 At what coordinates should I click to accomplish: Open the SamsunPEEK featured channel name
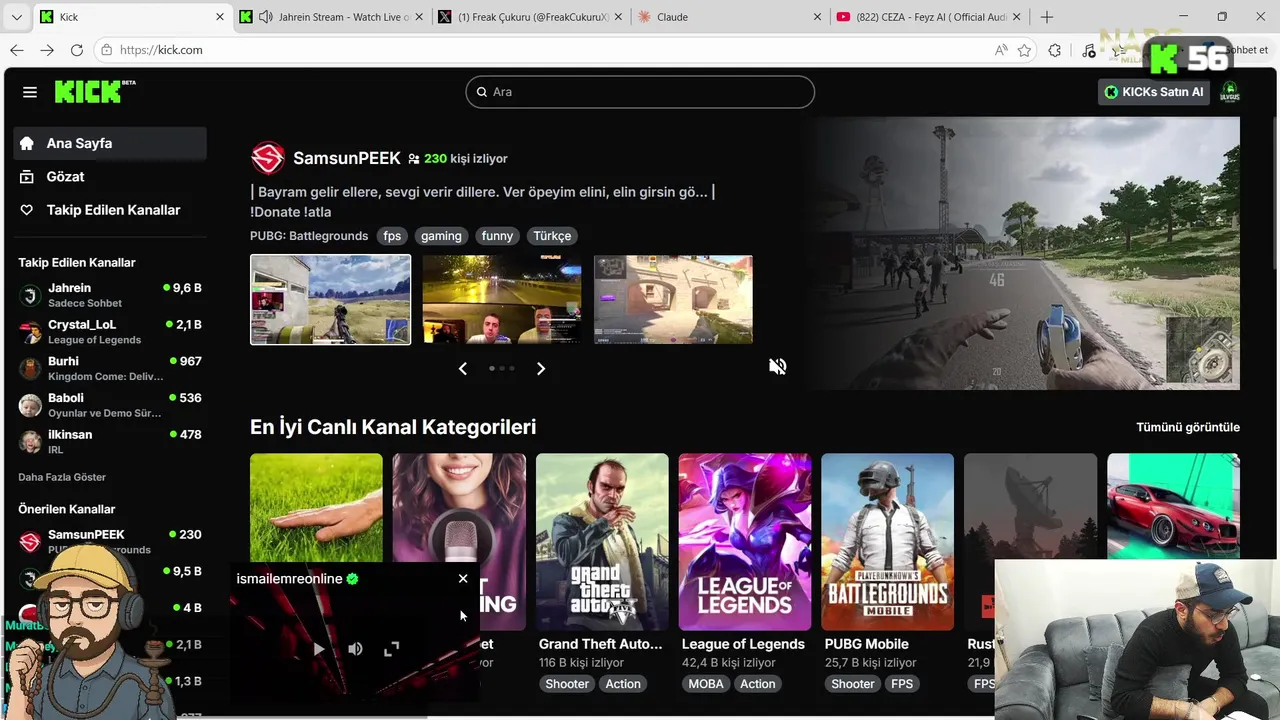click(x=346, y=158)
